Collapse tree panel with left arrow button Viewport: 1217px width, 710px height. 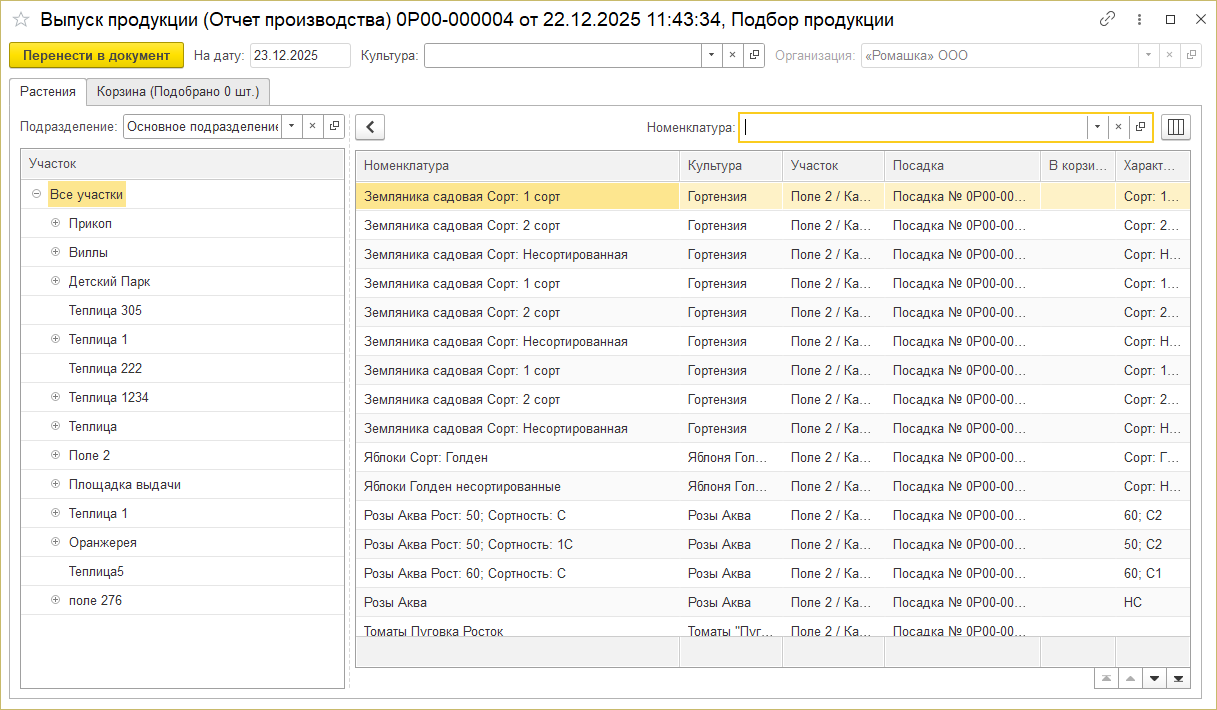pyautogui.click(x=370, y=127)
